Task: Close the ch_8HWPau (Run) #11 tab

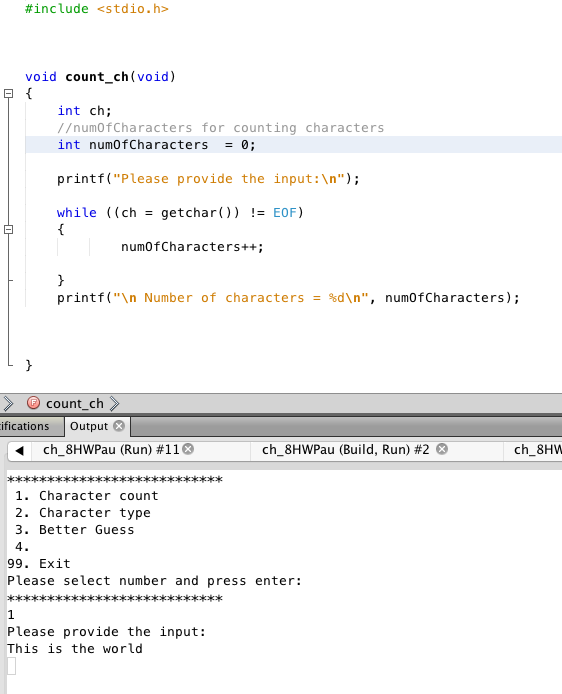Action: [188, 449]
